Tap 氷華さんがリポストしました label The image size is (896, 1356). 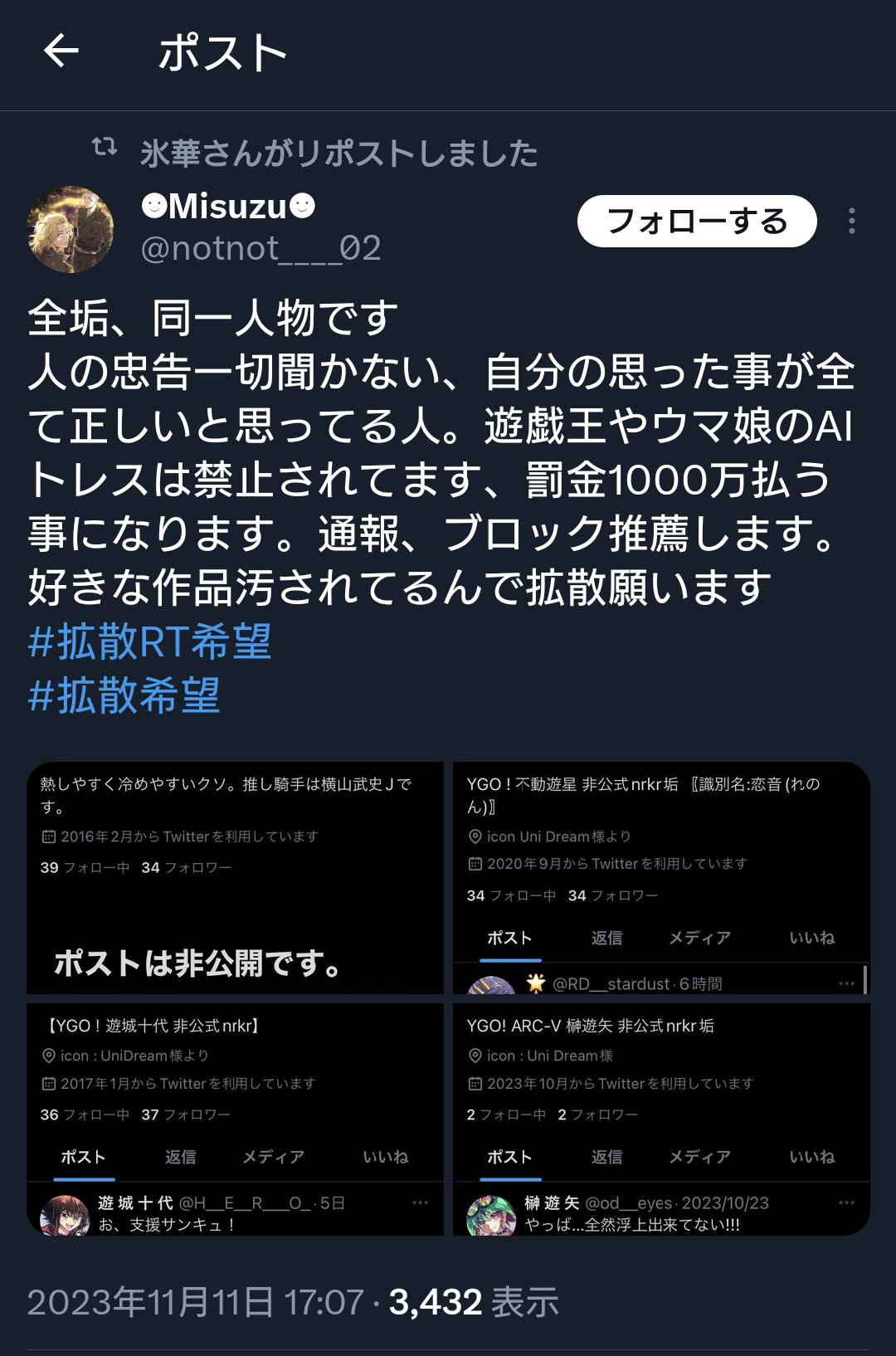338,154
